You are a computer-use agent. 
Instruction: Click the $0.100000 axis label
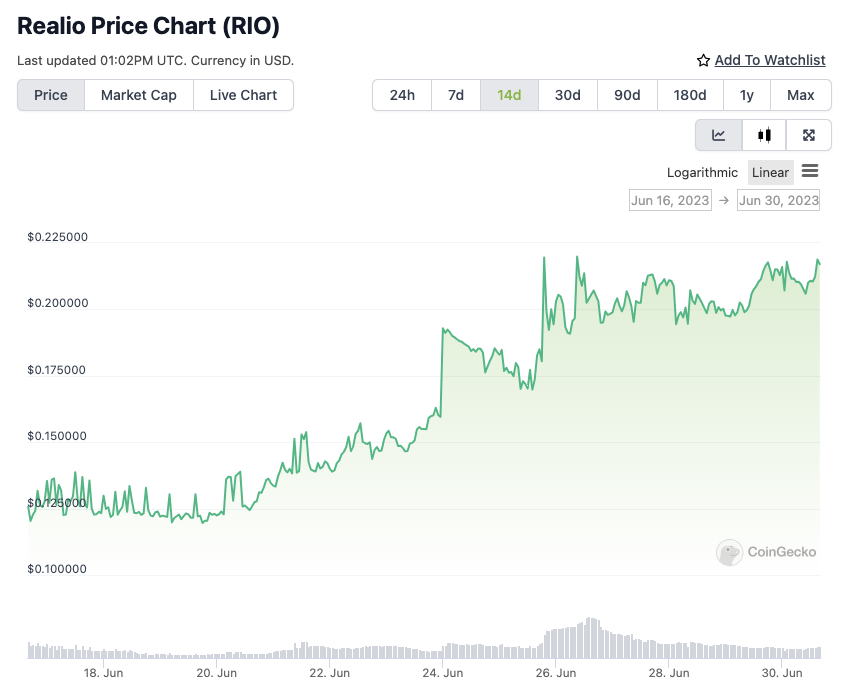pyautogui.click(x=57, y=569)
